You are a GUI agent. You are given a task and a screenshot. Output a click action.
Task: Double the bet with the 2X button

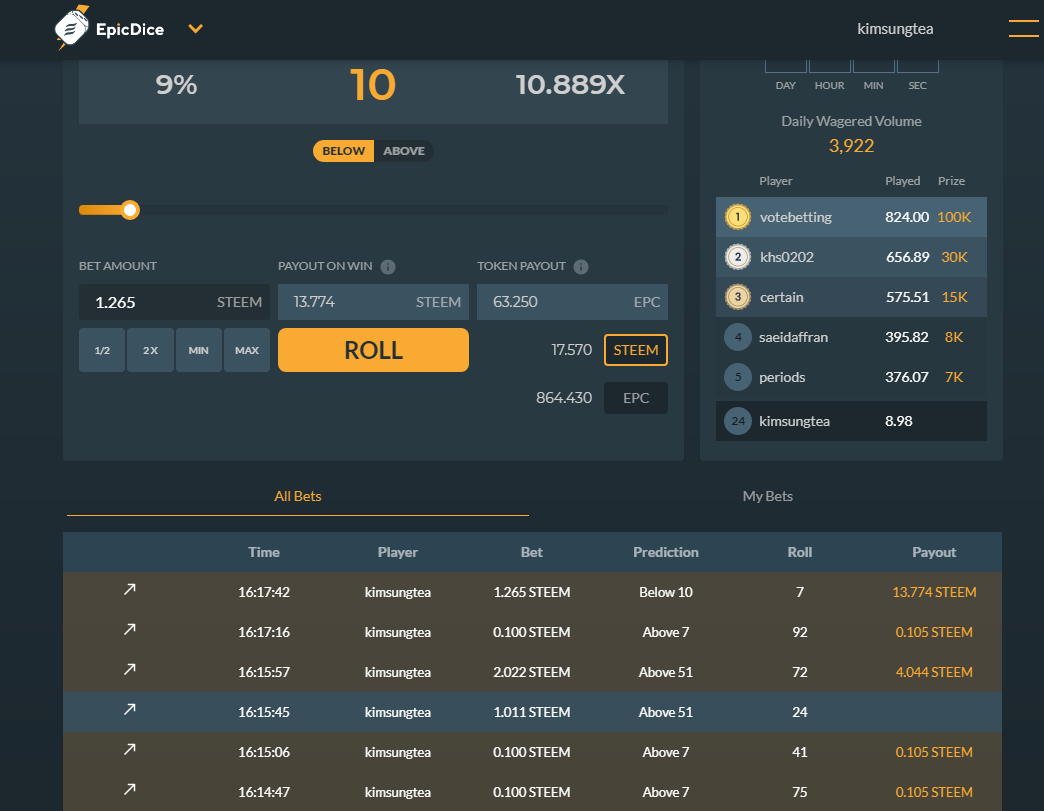coord(150,350)
